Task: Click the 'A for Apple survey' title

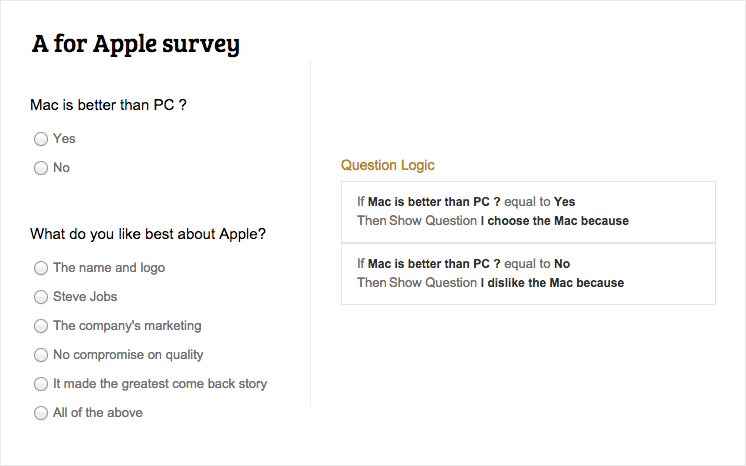Action: 136,45
